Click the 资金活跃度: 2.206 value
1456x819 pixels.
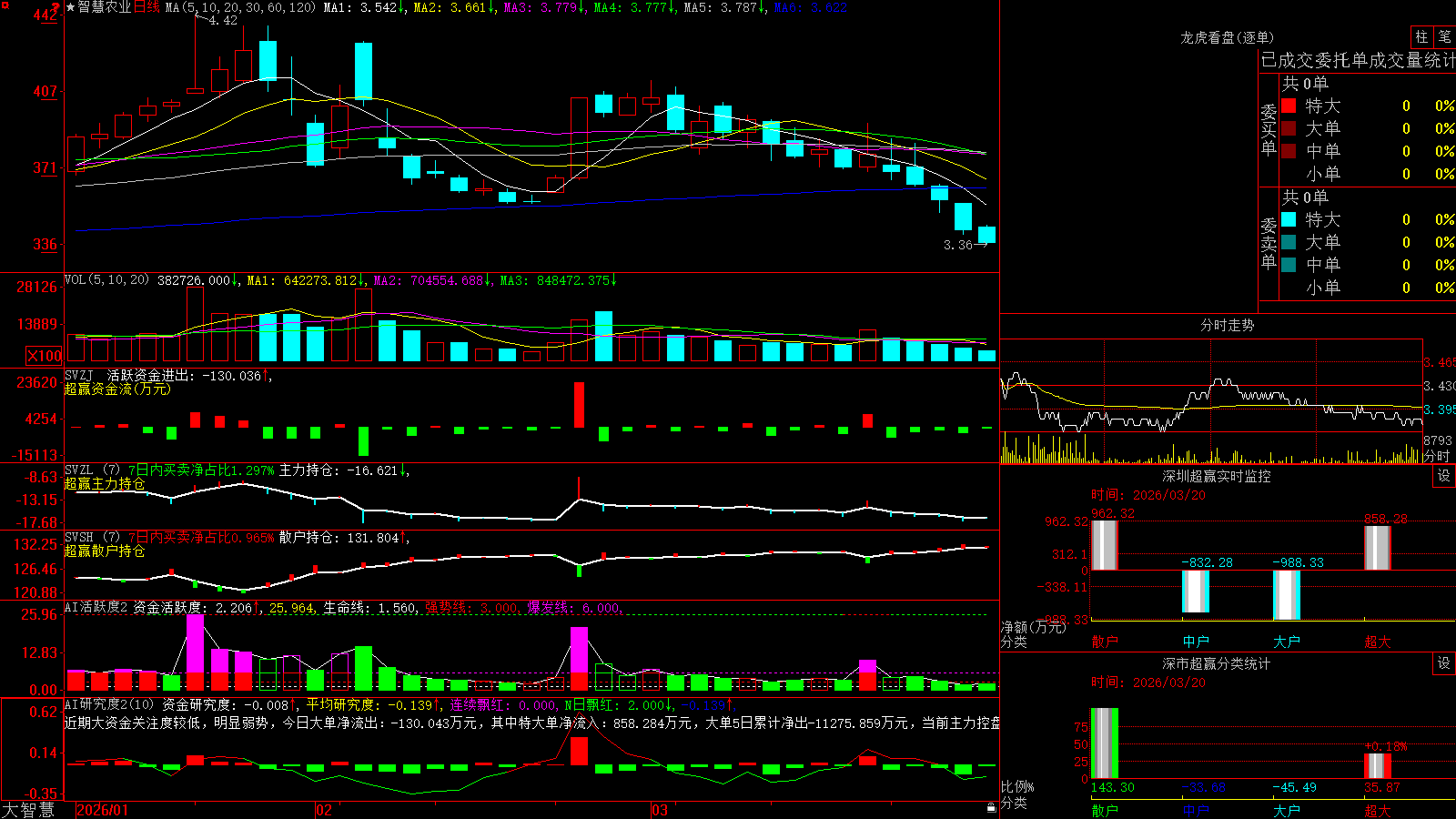pos(197,608)
